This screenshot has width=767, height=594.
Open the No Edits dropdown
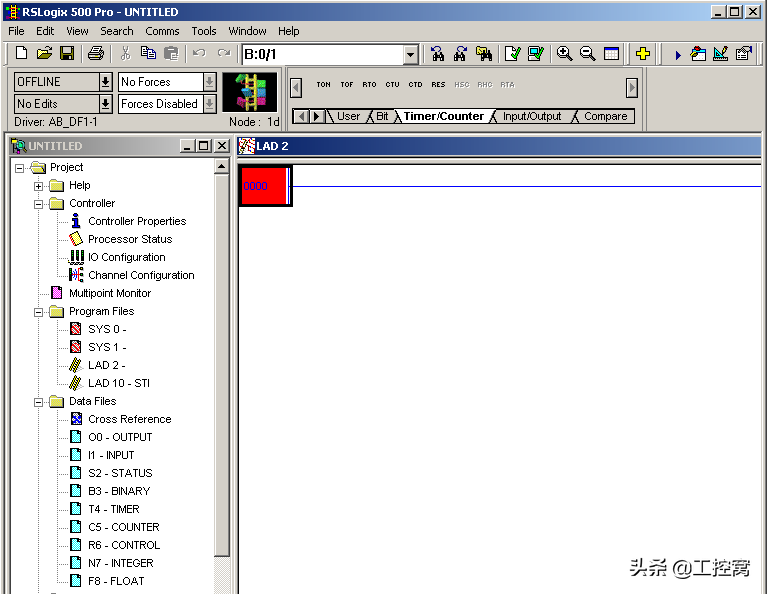click(x=105, y=104)
